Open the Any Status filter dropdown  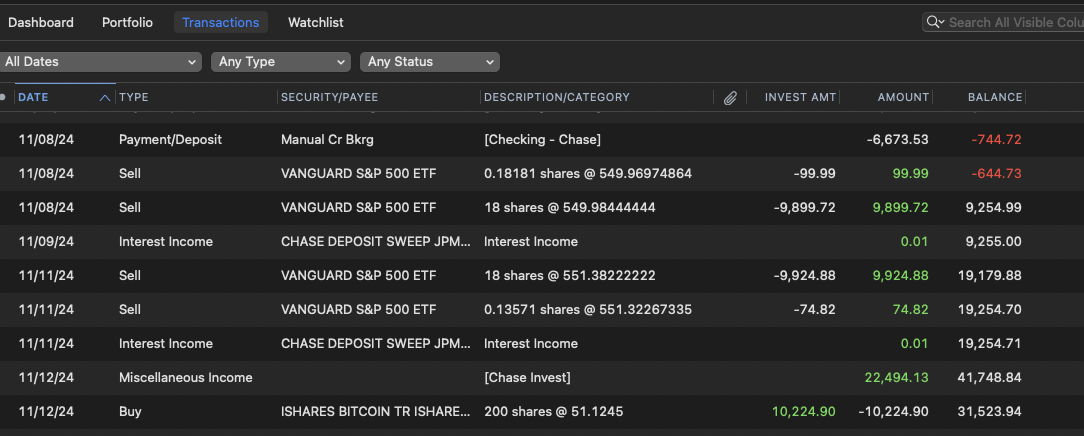coord(430,62)
